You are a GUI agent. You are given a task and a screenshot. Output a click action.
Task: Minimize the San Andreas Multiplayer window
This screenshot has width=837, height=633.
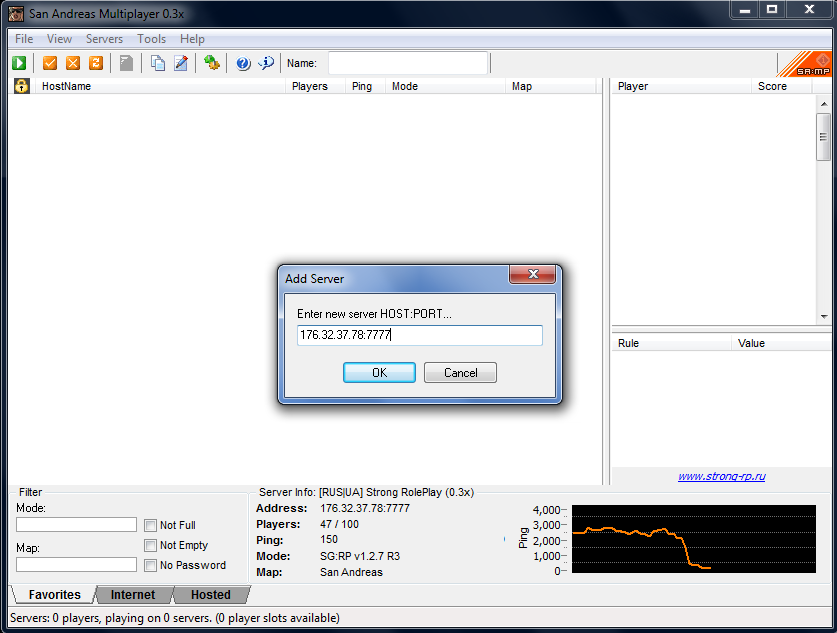(745, 10)
